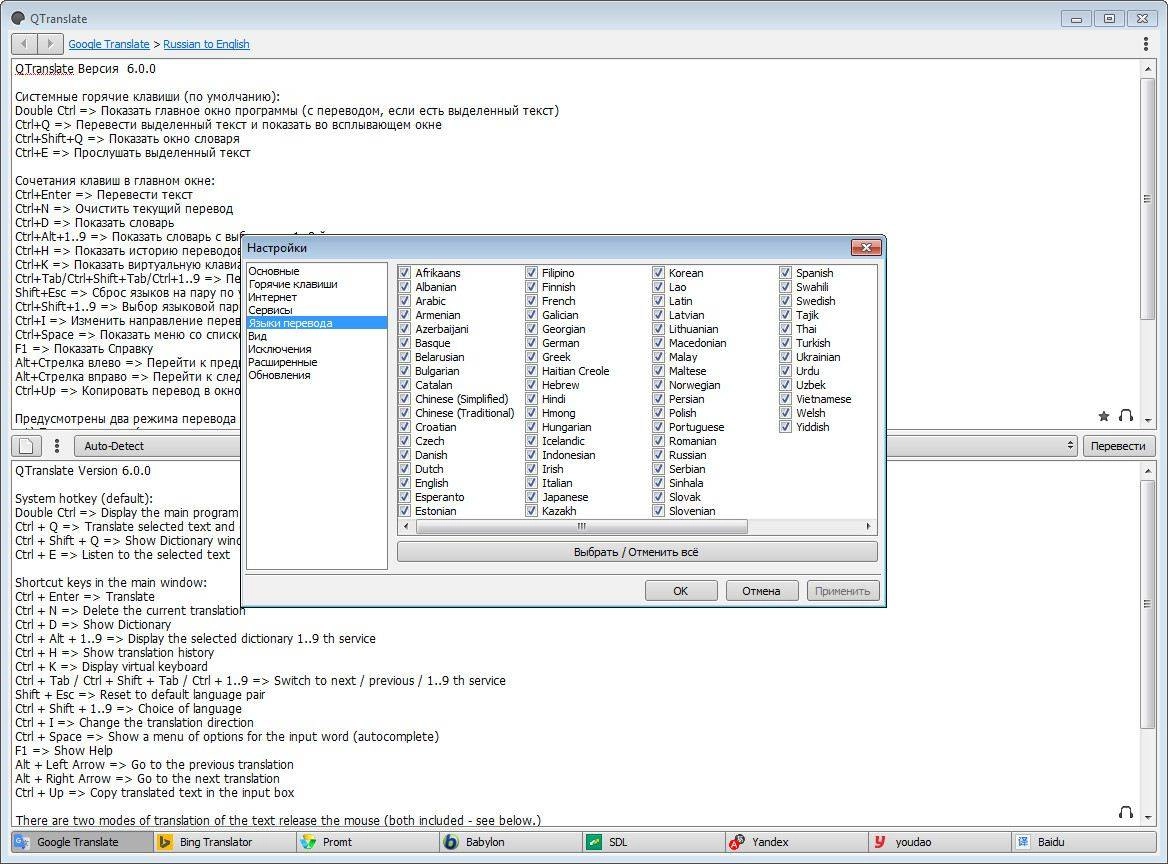Click scroll-down arrow in translation pane
1168x864 pixels.
pos(1147,817)
